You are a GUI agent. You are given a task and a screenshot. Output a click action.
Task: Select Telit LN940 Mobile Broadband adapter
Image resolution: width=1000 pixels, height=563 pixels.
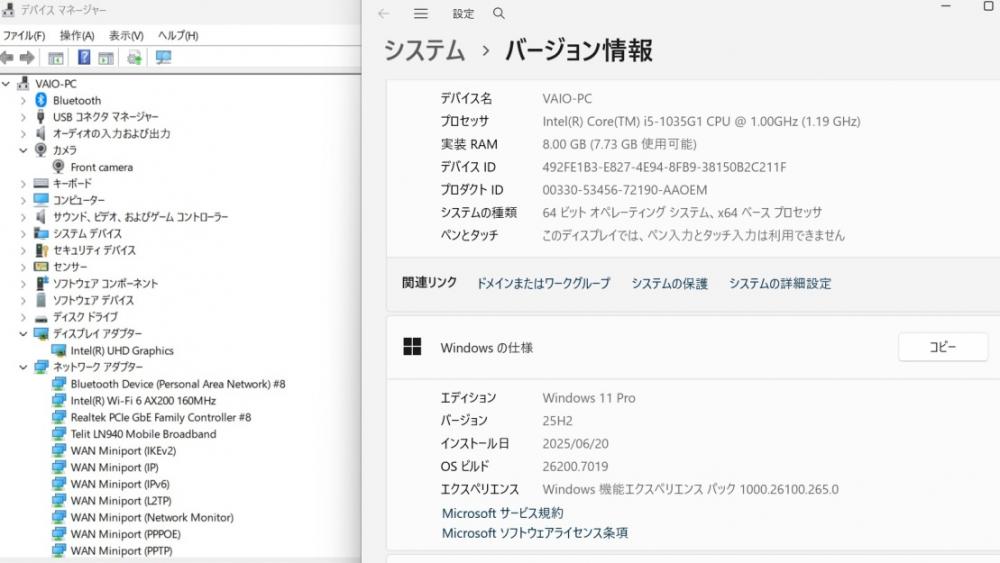(143, 434)
